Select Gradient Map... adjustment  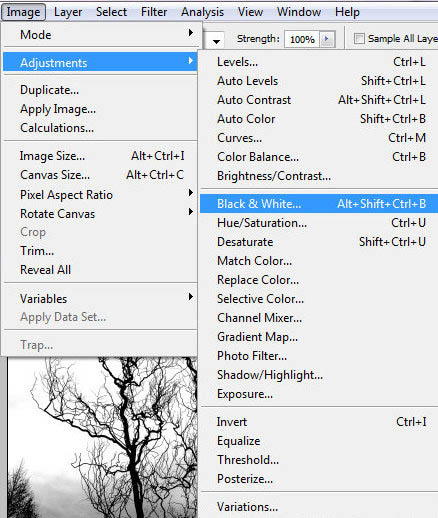click(319, 337)
